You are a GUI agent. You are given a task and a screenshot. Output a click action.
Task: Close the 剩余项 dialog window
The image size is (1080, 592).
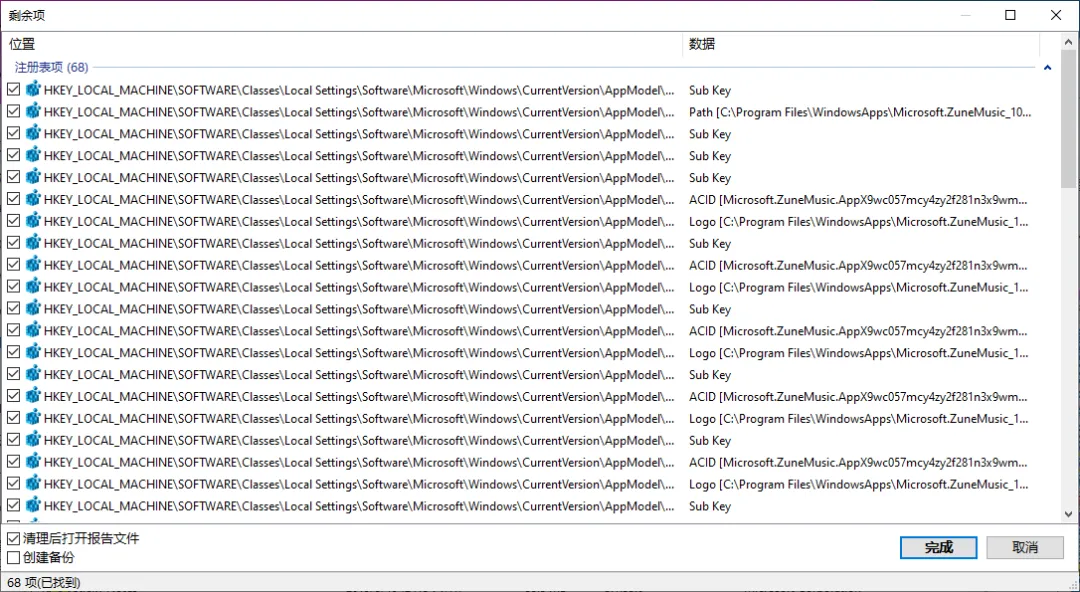click(x=1055, y=15)
